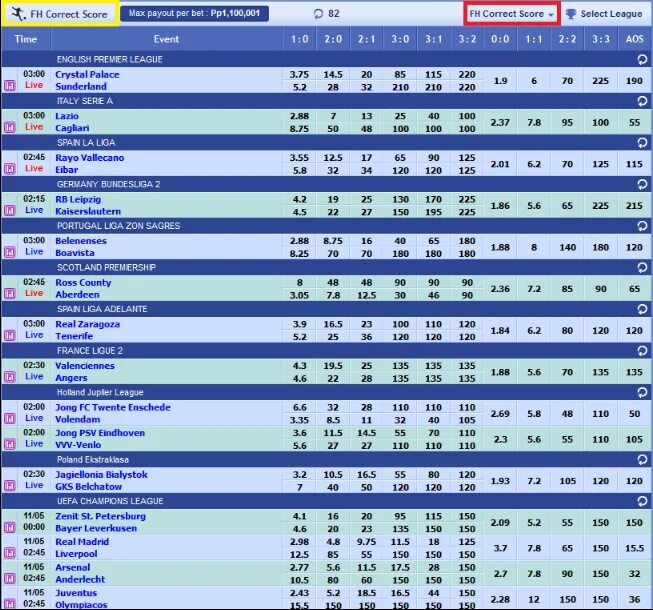Select Lazio 2:0 odds 7

point(333,116)
